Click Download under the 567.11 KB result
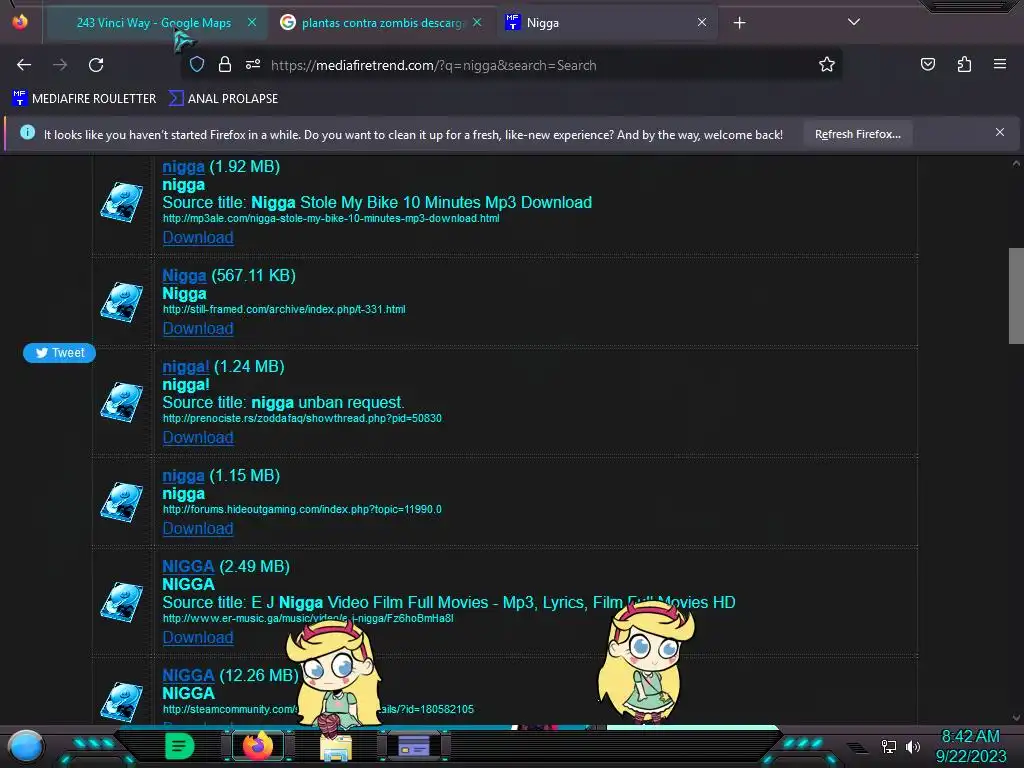Viewport: 1024px width, 768px height. click(198, 328)
